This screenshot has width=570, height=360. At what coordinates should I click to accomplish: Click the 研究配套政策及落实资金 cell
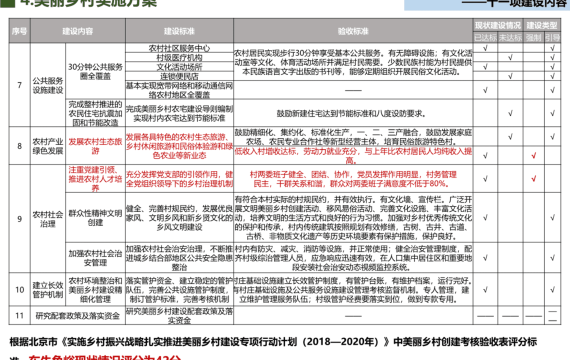click(78, 316)
